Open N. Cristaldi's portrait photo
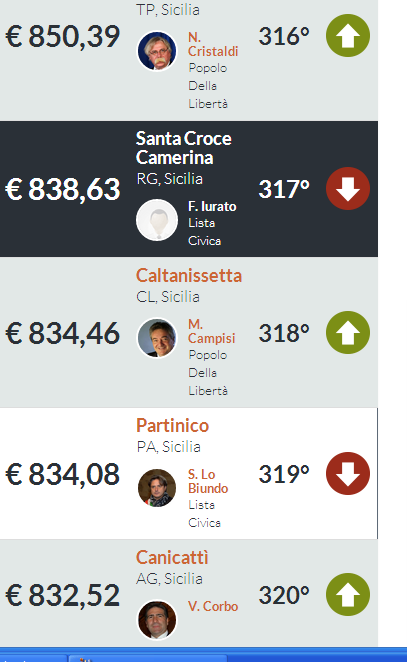 [x=157, y=51]
